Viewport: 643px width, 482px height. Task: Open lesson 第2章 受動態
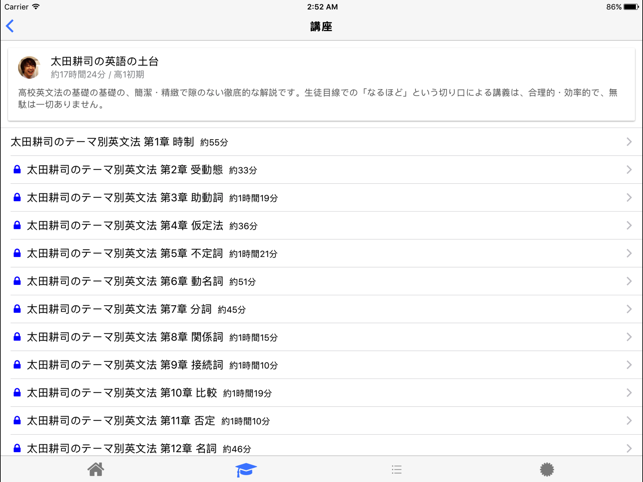(x=322, y=169)
